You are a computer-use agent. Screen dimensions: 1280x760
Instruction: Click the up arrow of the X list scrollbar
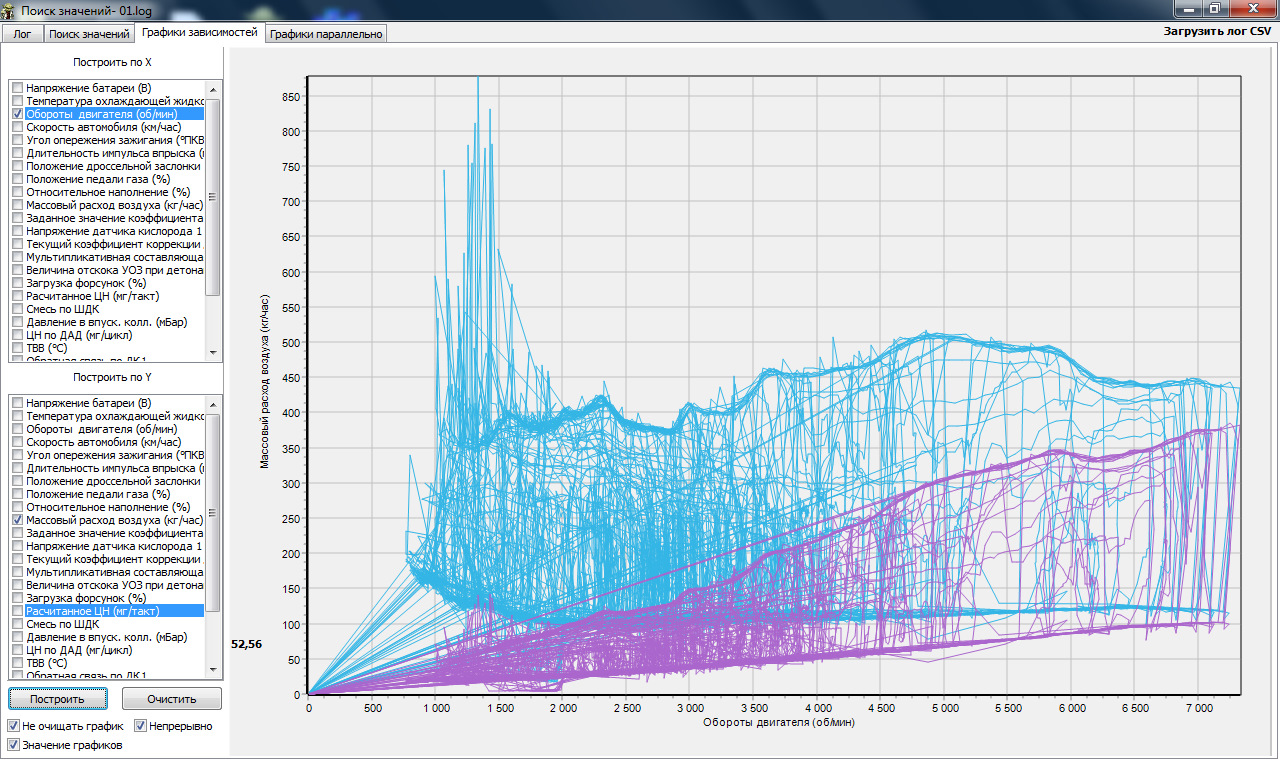coord(213,88)
